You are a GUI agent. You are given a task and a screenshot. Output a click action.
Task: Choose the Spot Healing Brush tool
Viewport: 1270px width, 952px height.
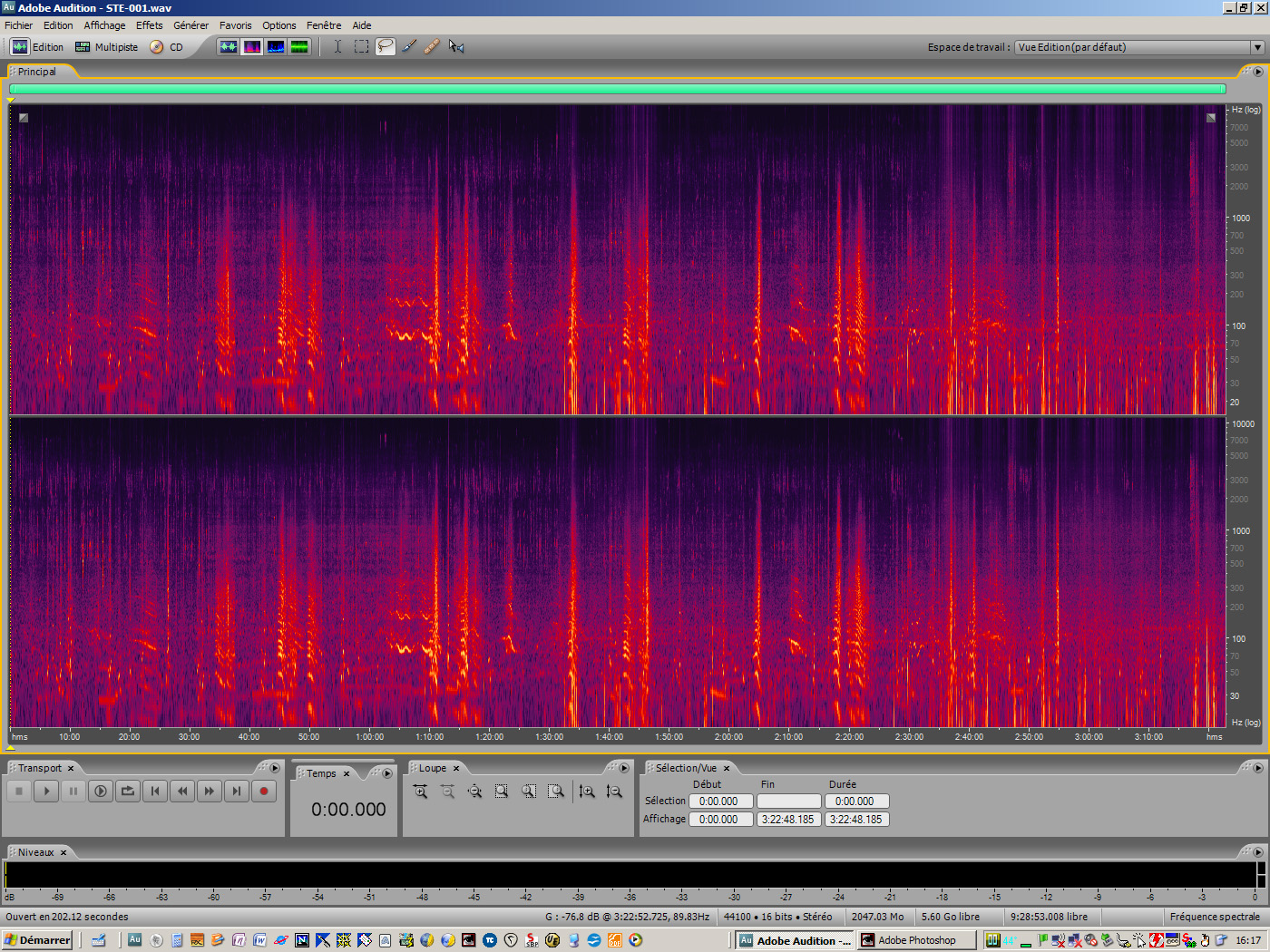433,46
